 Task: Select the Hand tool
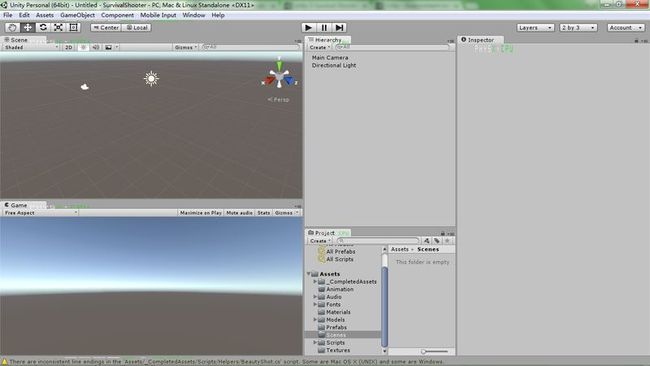click(x=12, y=28)
